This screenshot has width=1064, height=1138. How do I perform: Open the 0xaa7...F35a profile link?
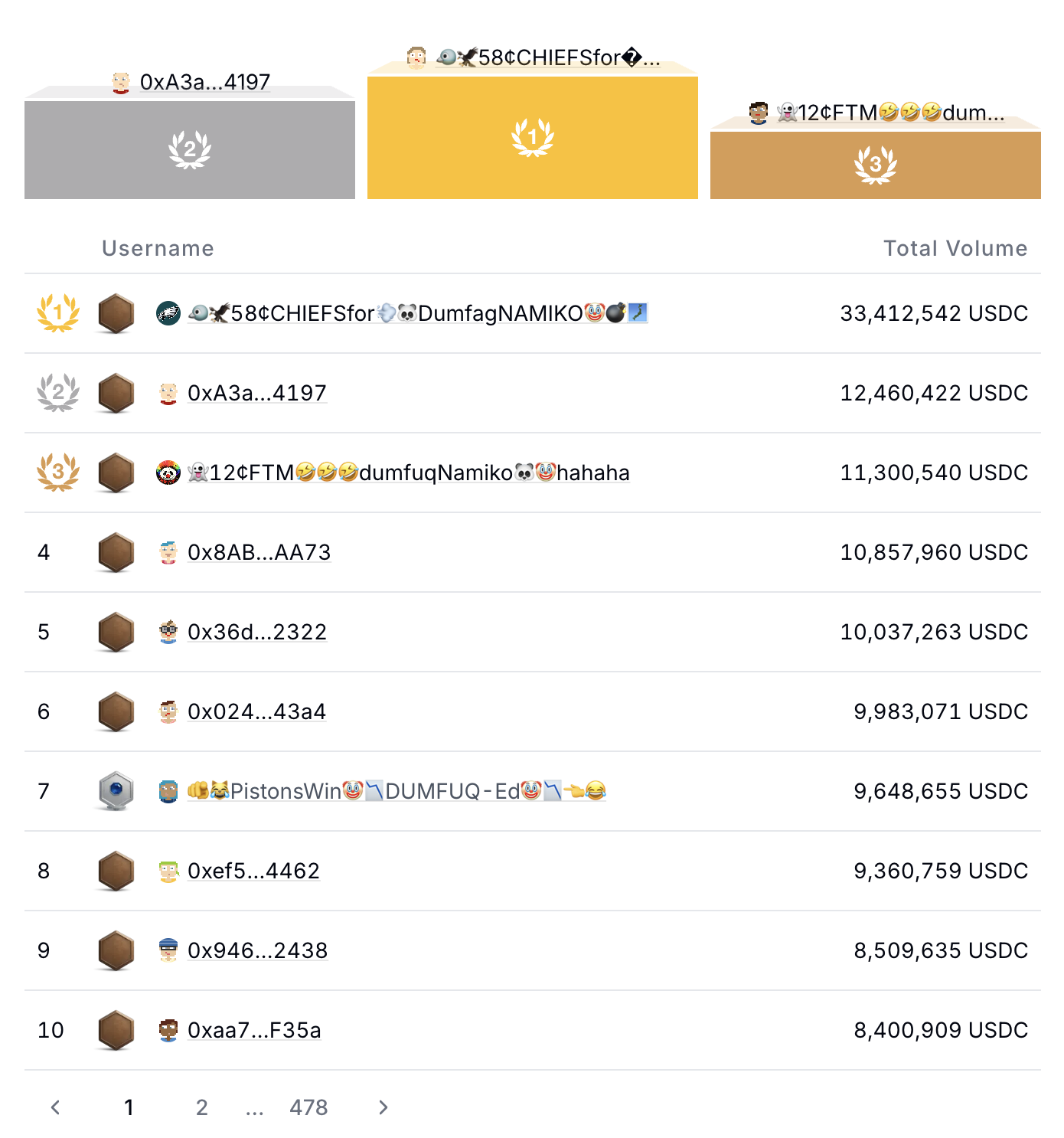pyautogui.click(x=254, y=1030)
